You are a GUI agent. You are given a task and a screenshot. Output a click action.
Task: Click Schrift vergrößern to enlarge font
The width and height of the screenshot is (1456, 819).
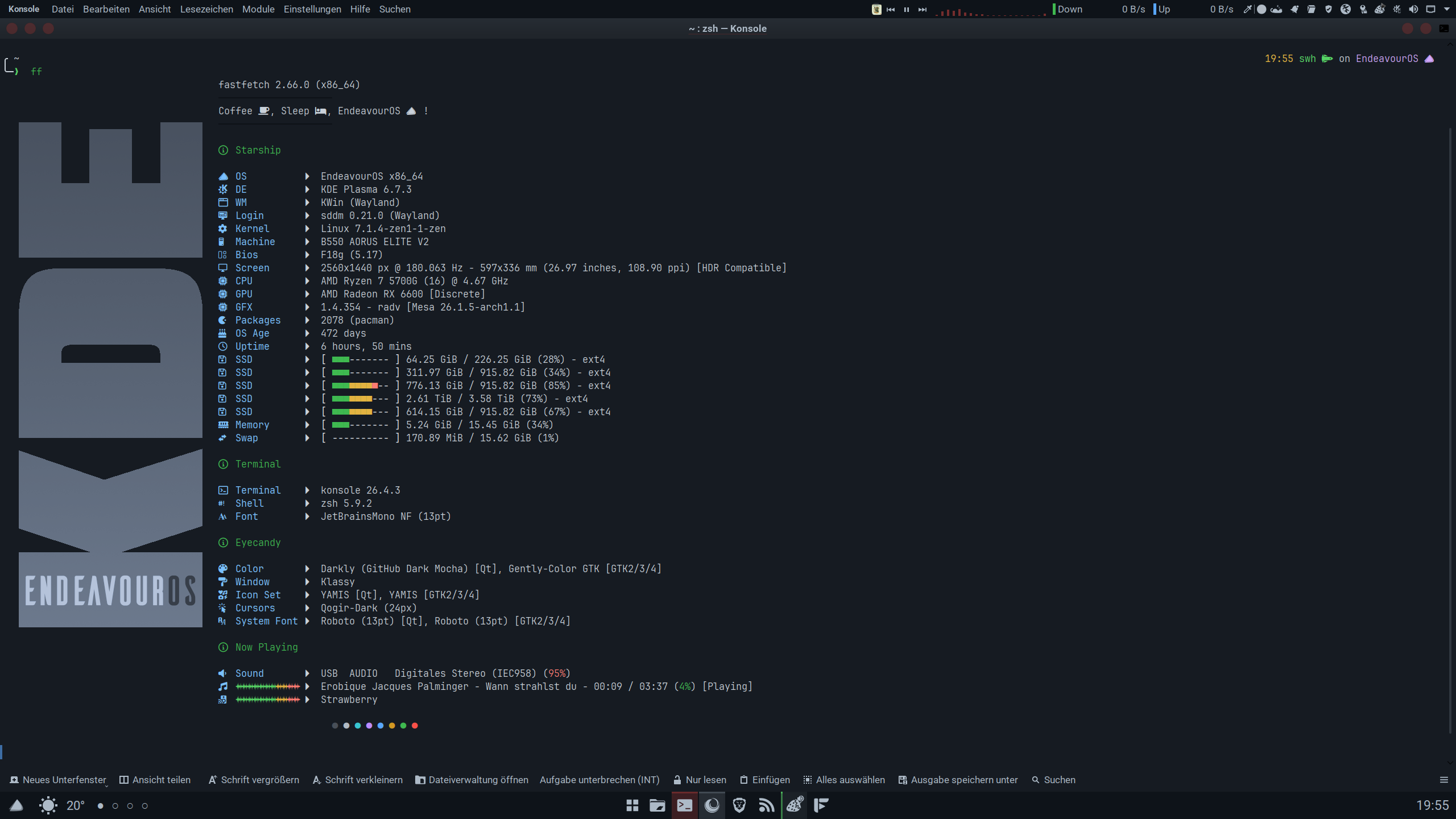[254, 780]
